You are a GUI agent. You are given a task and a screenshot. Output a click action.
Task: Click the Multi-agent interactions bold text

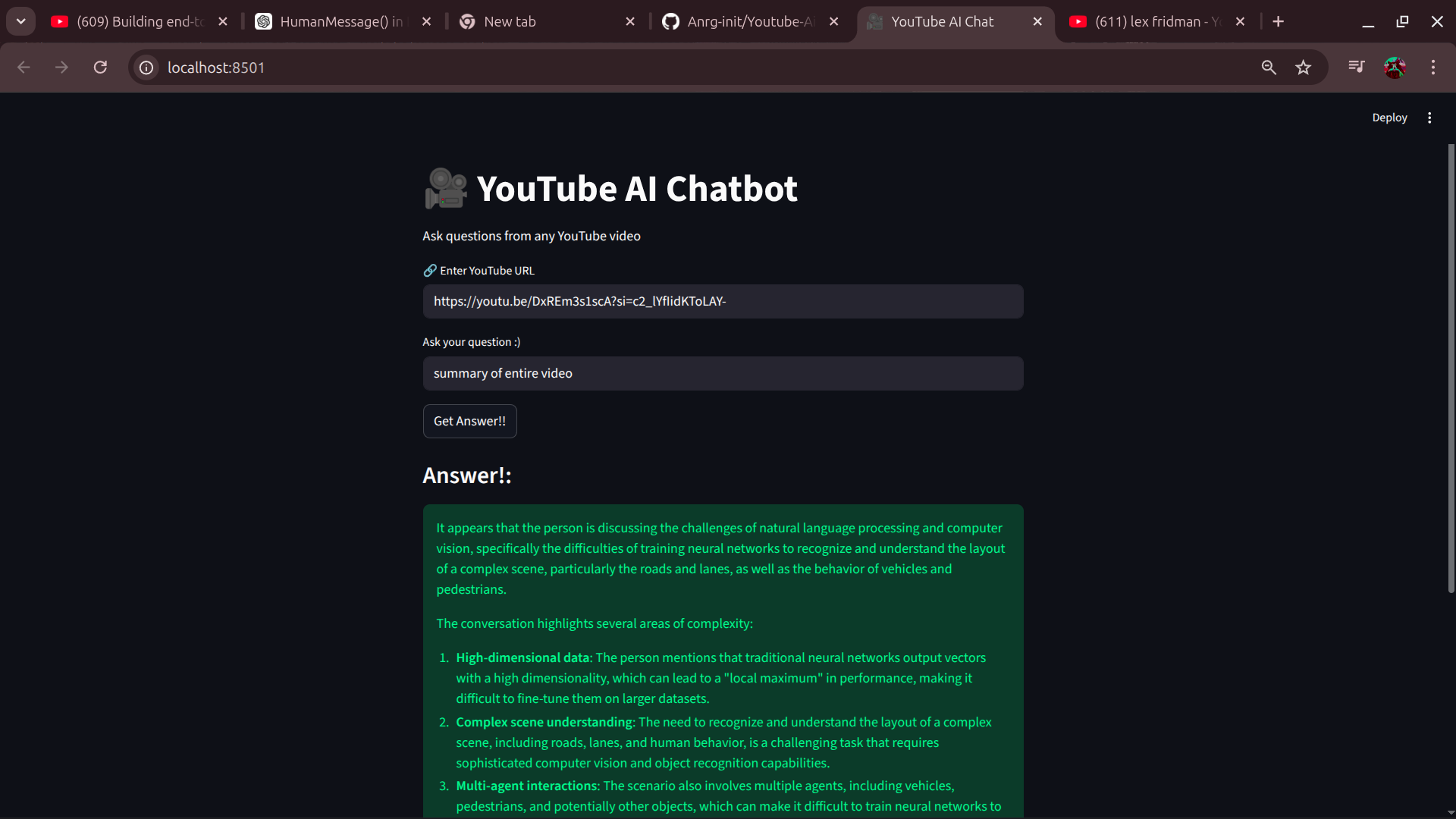(527, 786)
